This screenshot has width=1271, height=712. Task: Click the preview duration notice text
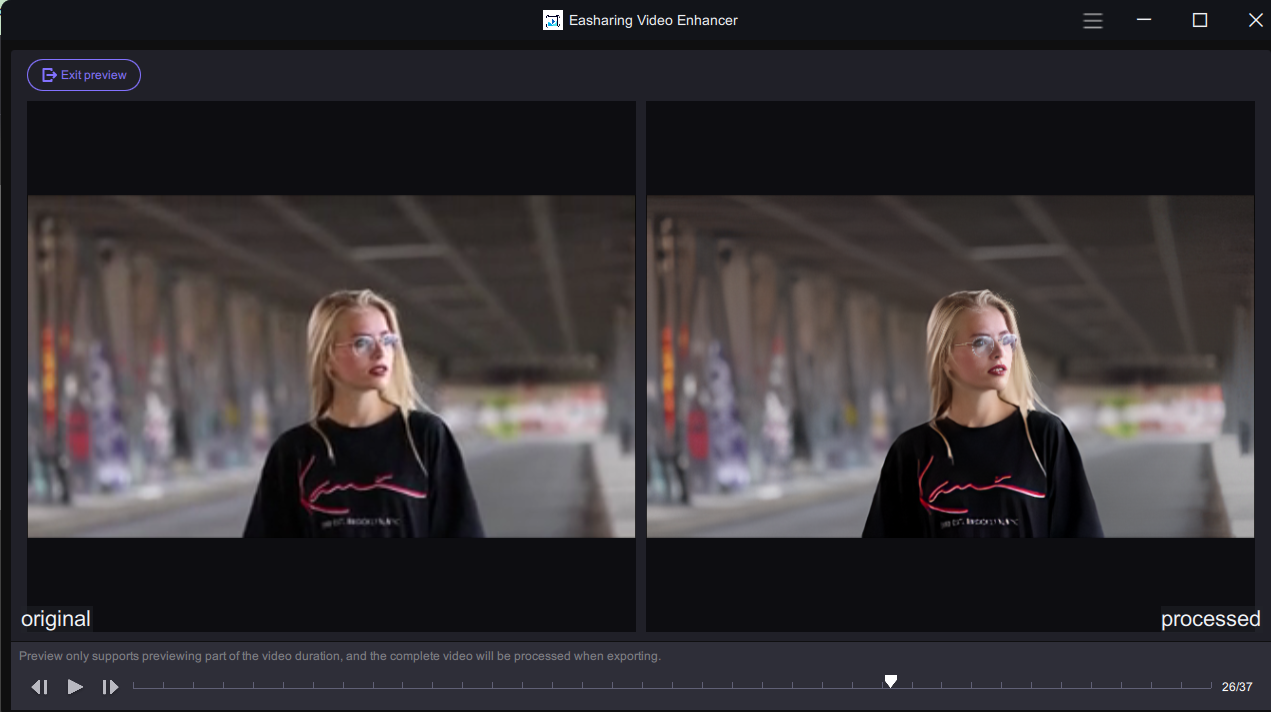[x=340, y=656]
